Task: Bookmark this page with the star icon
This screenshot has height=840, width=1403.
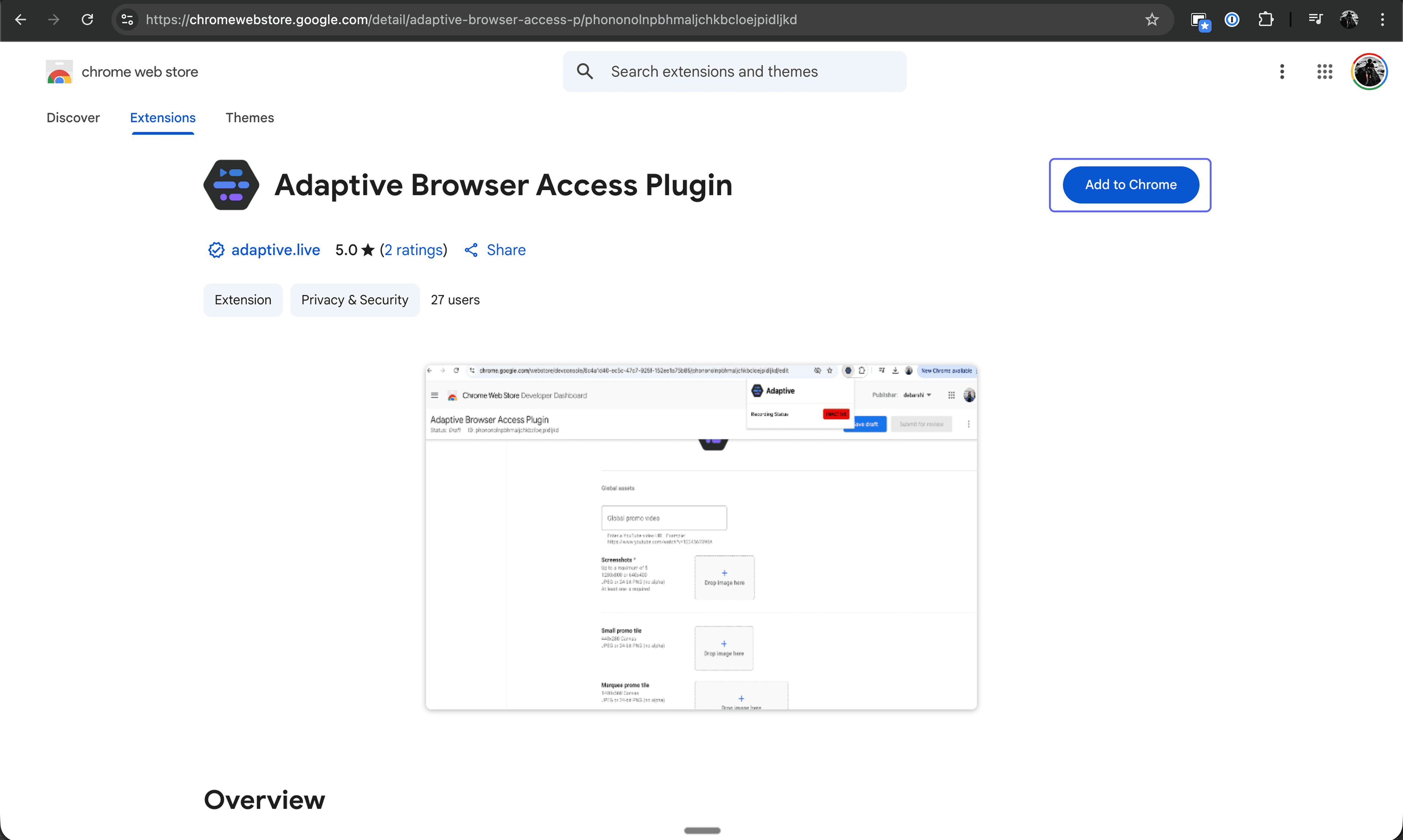Action: coord(1152,20)
